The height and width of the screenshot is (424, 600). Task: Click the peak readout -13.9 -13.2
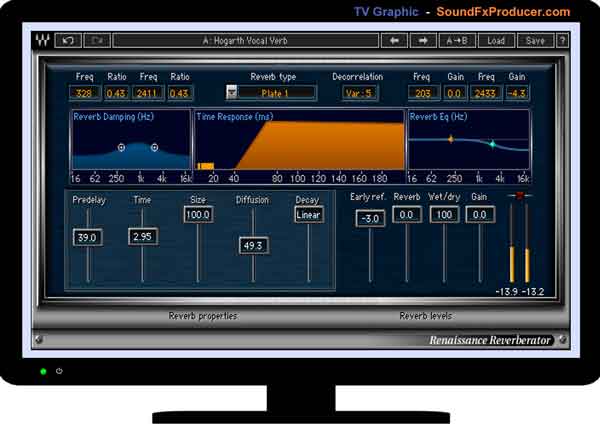[x=519, y=292]
